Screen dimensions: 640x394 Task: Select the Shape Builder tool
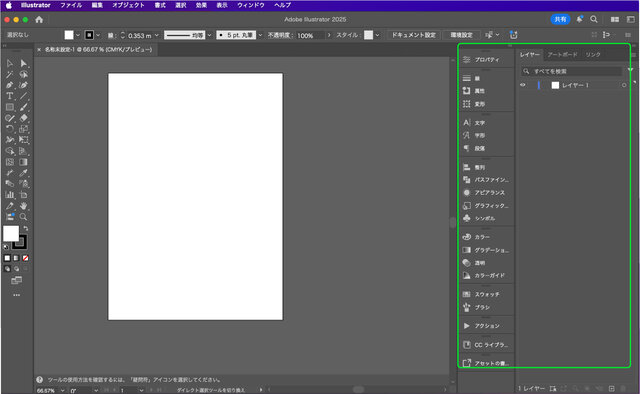[10, 151]
